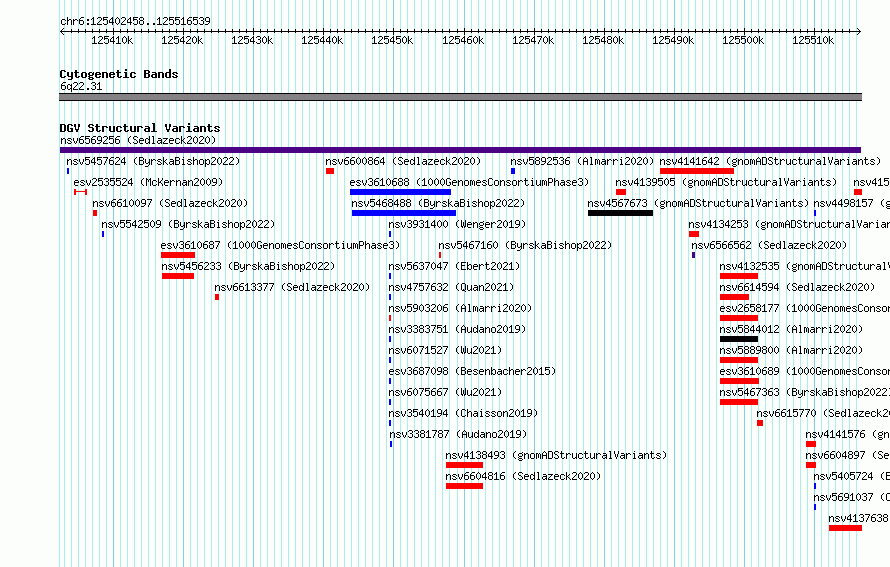The width and height of the screenshot is (890, 567).
Task: Select nsv4567673 gnomADStructuralVariants label
Action: [698, 203]
